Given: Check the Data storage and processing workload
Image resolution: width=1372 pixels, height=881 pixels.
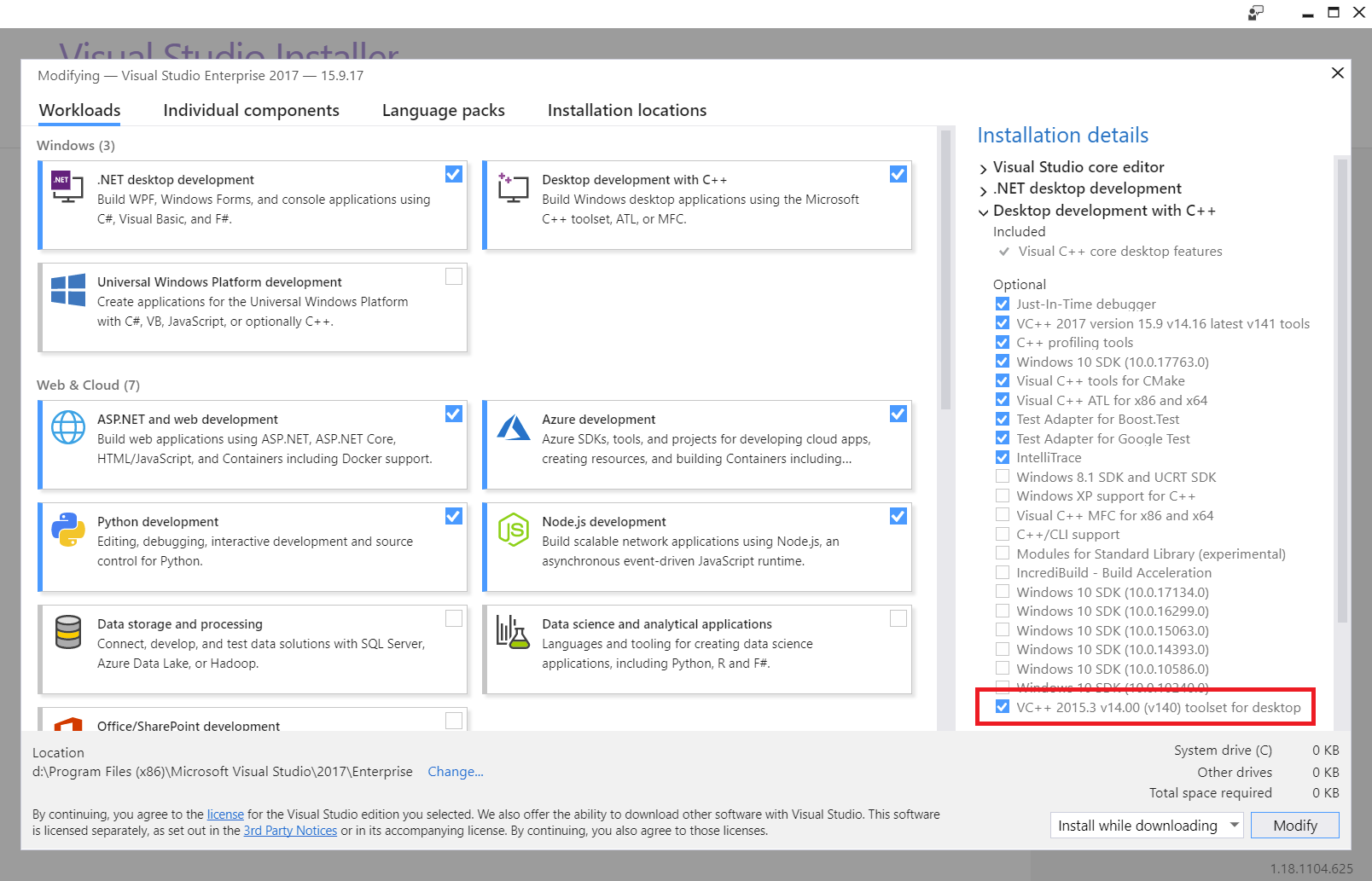Looking at the screenshot, I should (x=454, y=618).
